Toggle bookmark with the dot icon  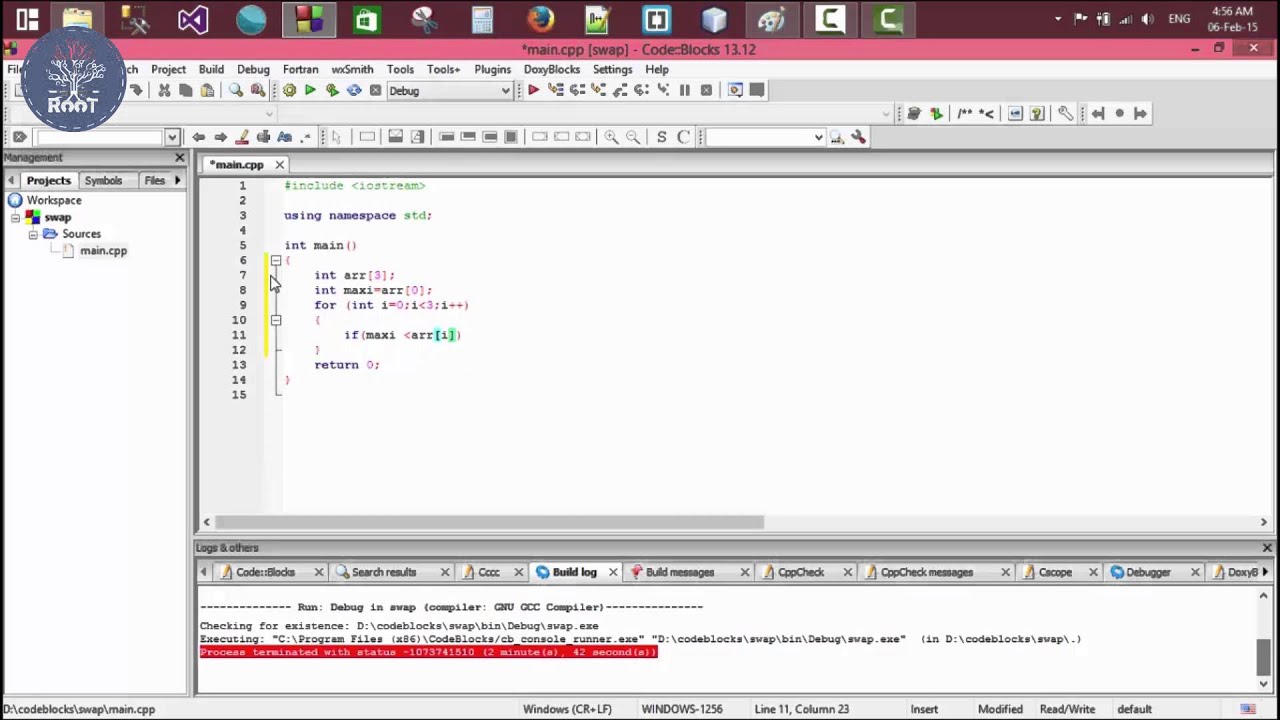click(1119, 113)
